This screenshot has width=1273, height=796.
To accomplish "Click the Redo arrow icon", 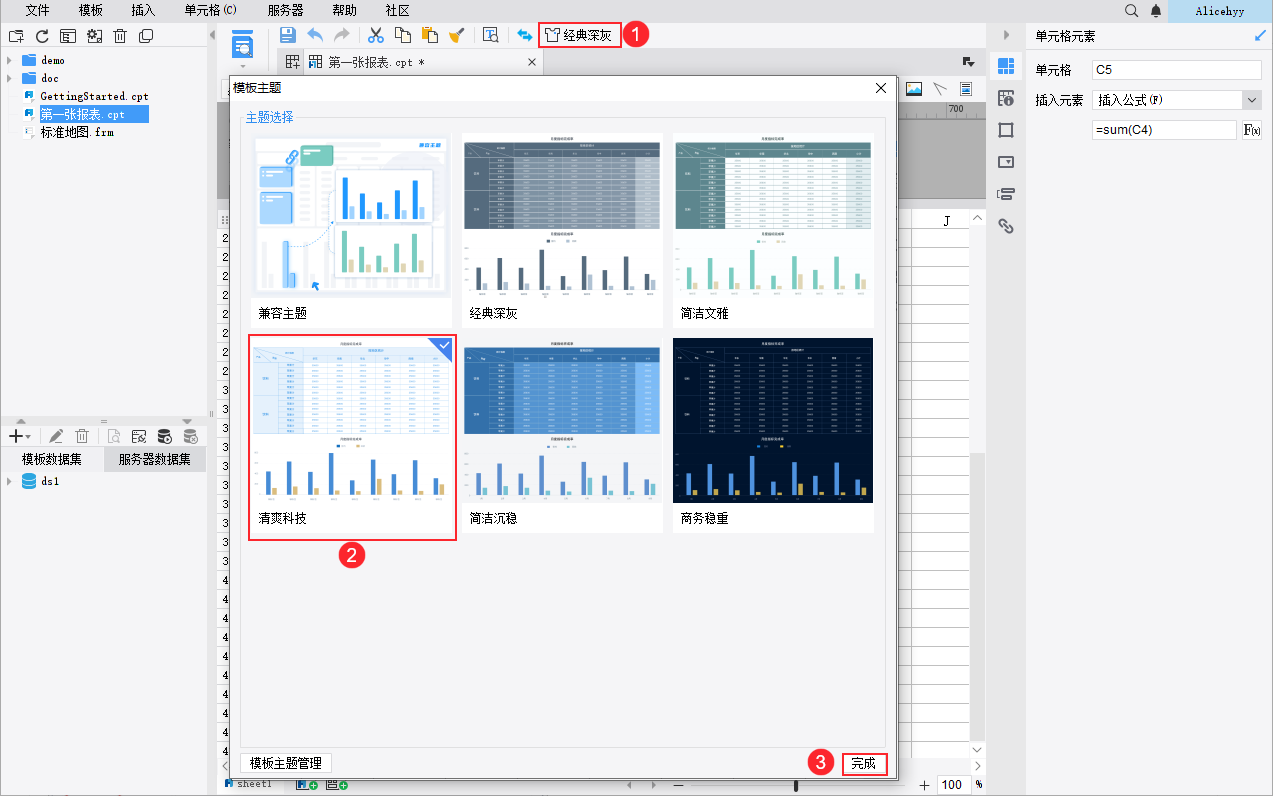I will tap(341, 35).
